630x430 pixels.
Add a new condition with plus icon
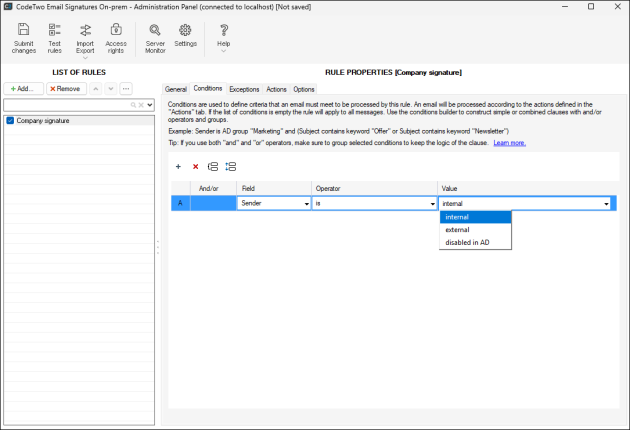[x=178, y=167]
